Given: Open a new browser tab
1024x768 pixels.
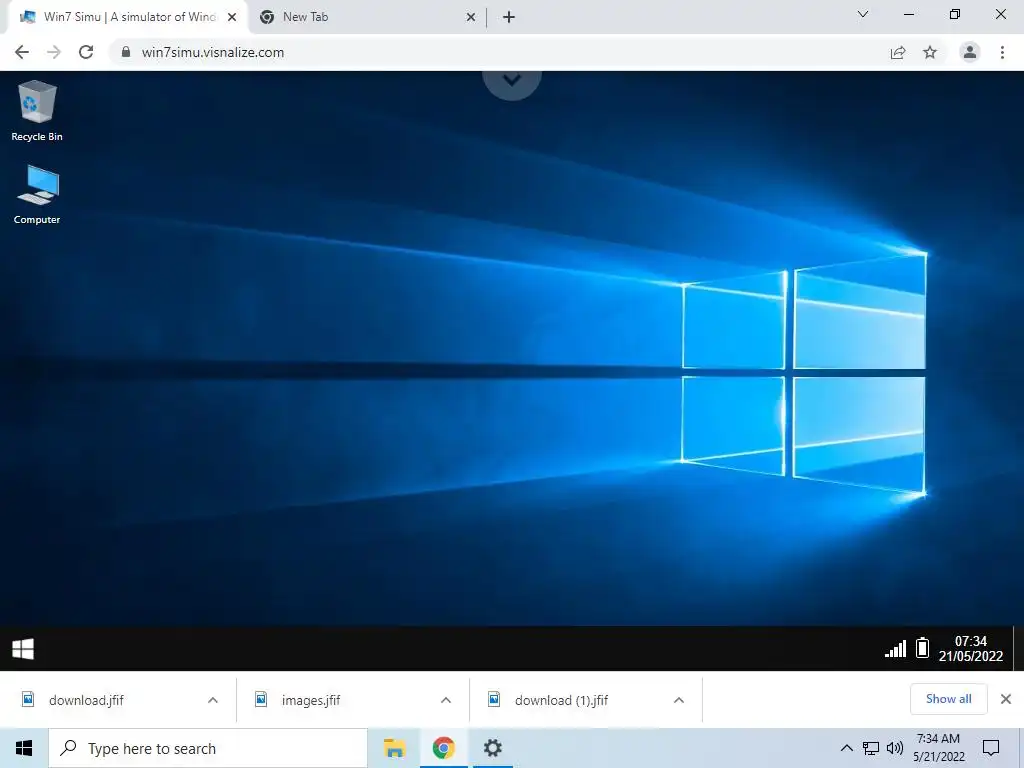Looking at the screenshot, I should 509,17.
